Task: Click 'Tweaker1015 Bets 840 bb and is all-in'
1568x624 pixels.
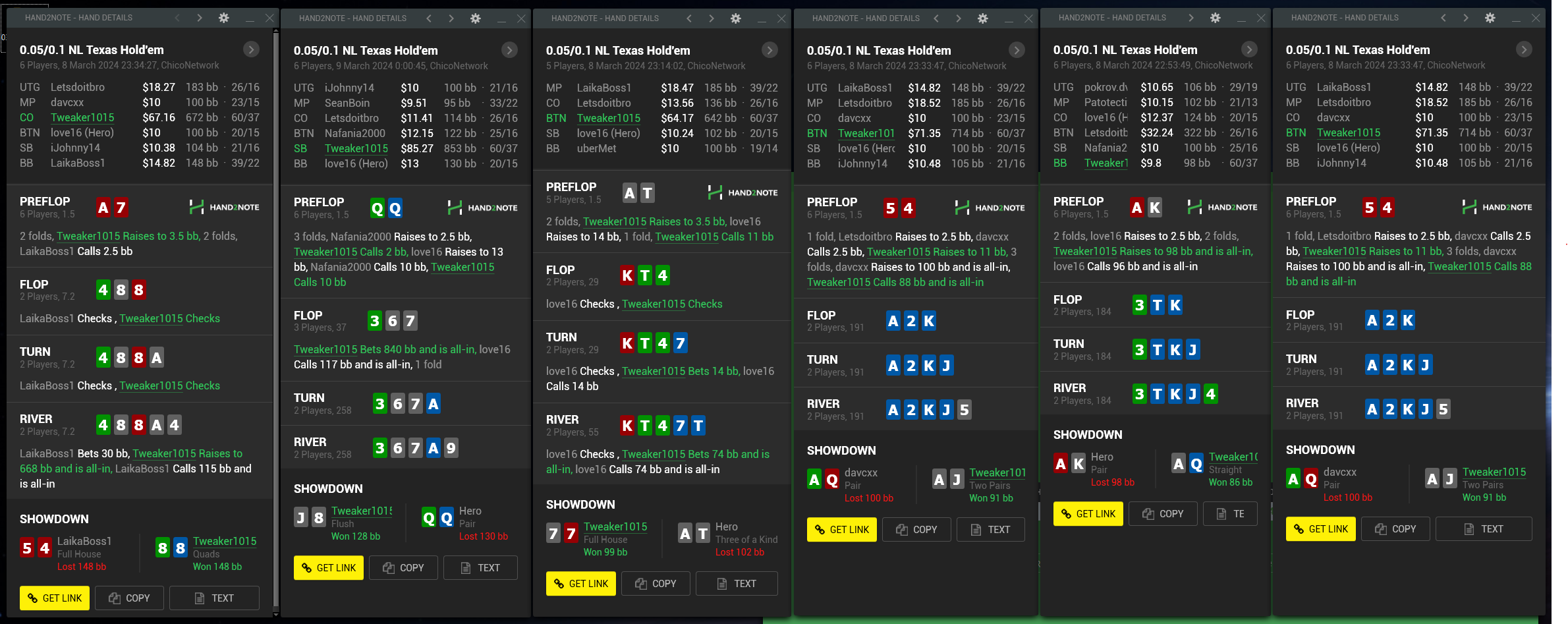Action: [x=385, y=349]
